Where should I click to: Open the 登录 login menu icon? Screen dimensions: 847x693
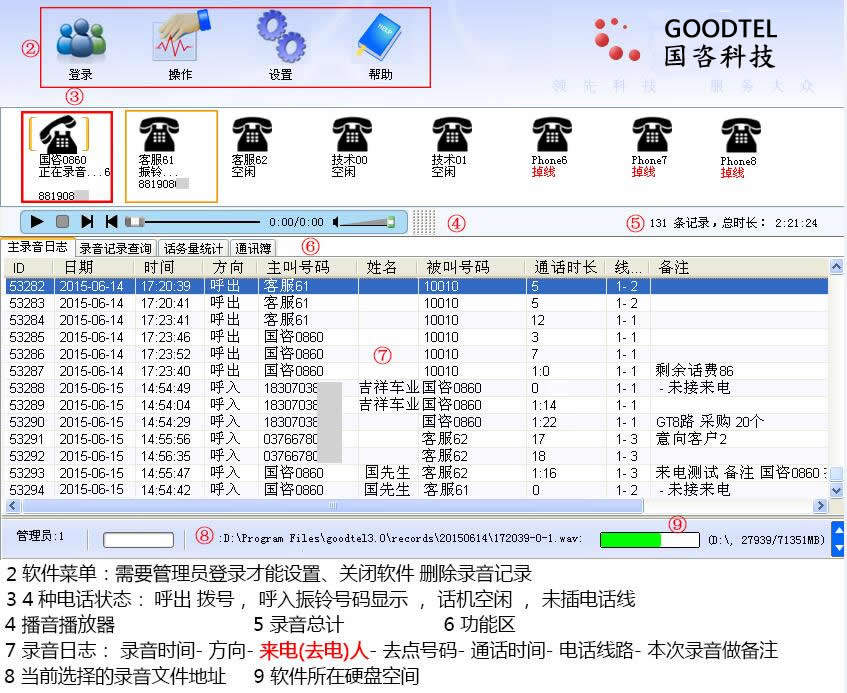(80, 39)
